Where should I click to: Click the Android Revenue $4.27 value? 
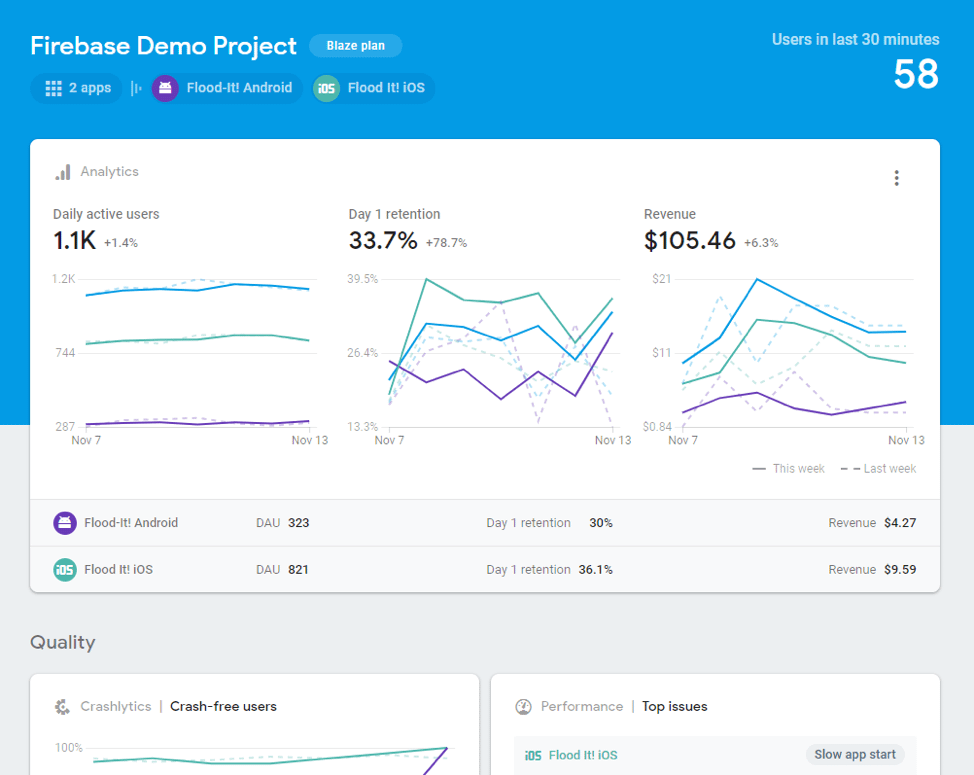(900, 523)
